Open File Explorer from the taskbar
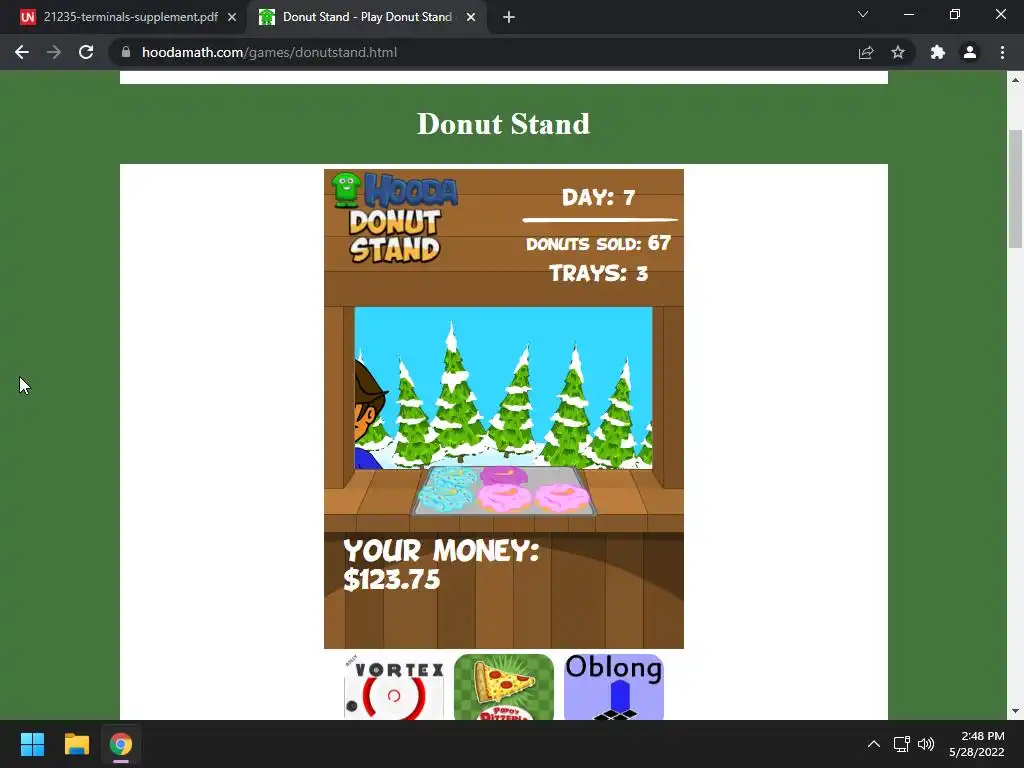Screen dimensions: 1024x768 (x=76, y=744)
